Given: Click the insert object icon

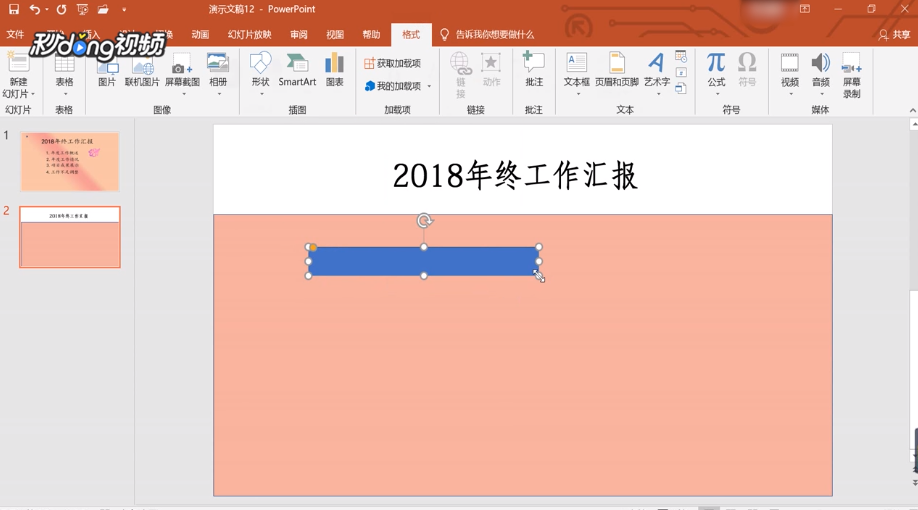Looking at the screenshot, I should 681,88.
